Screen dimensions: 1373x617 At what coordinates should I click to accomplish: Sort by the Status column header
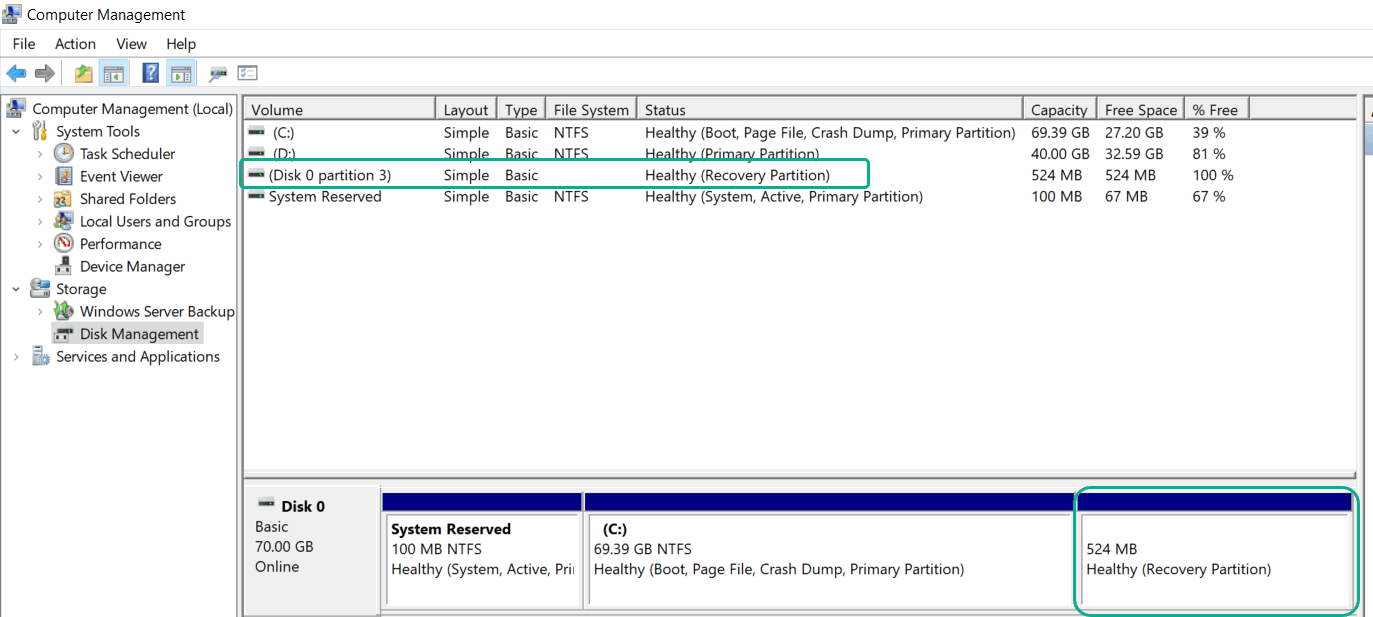click(830, 109)
